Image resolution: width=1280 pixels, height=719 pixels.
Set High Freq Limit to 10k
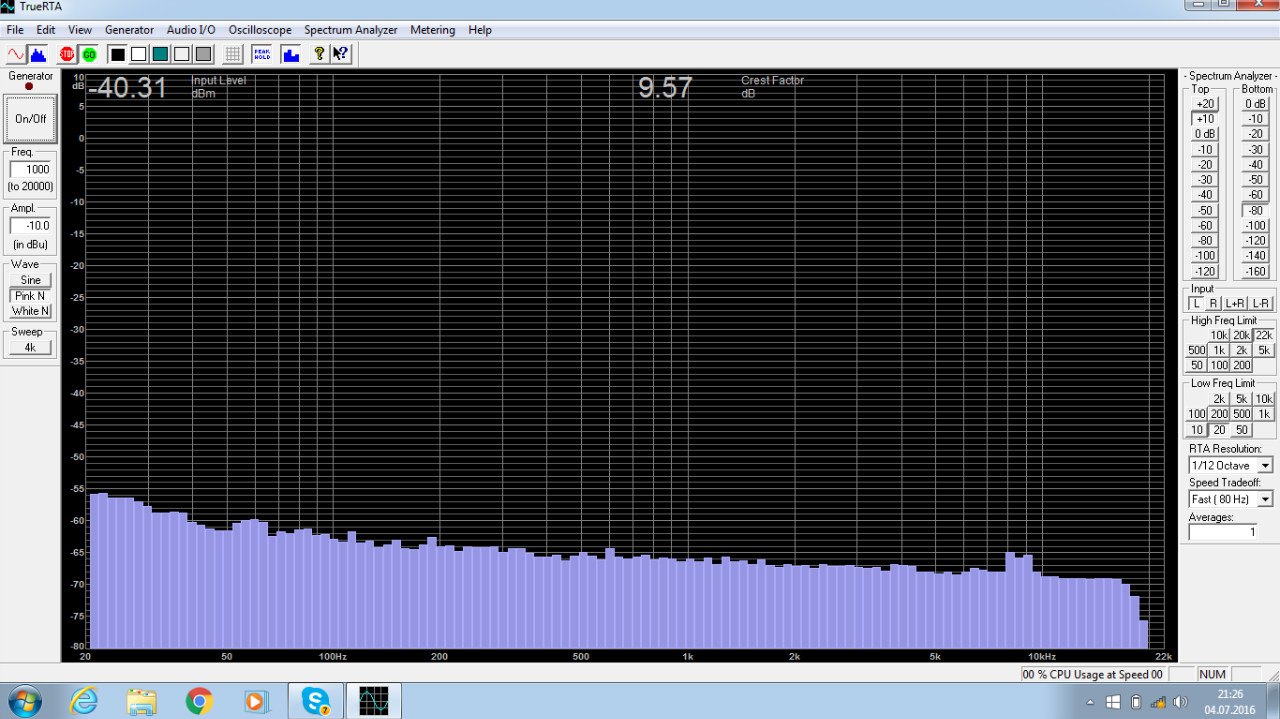1219,336
